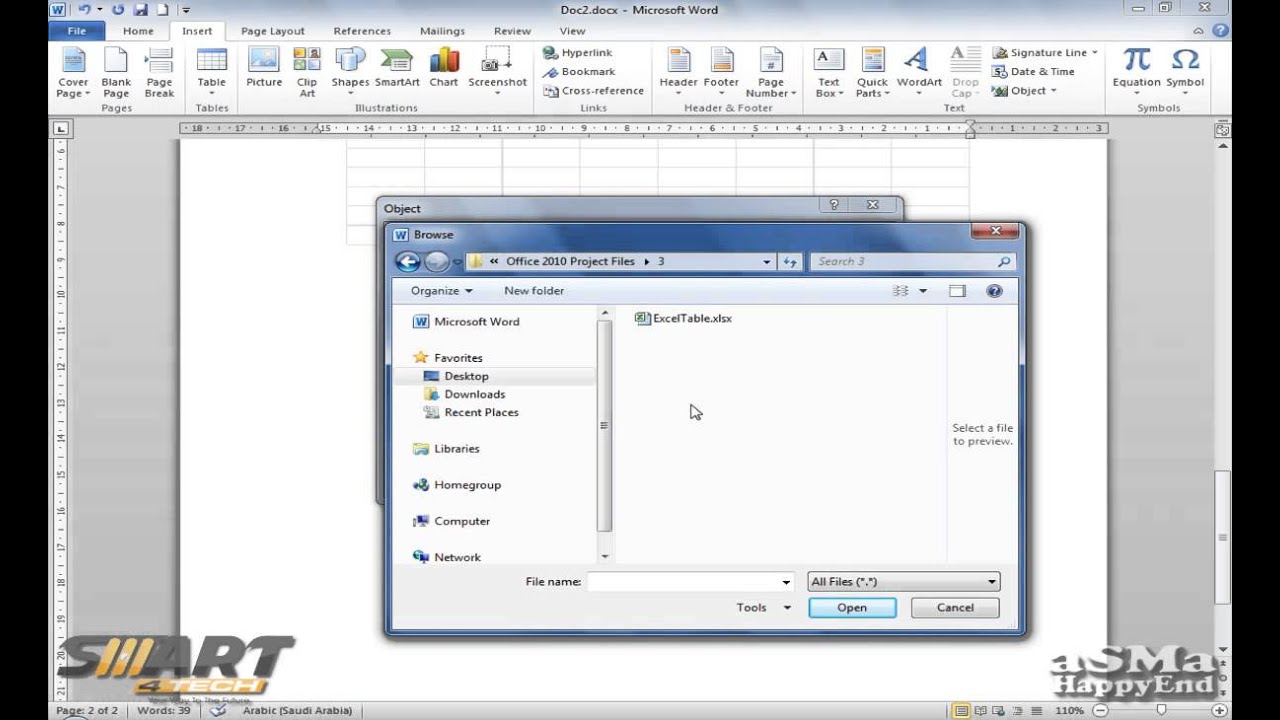Create a New folder in the Browse dialog

(534, 291)
